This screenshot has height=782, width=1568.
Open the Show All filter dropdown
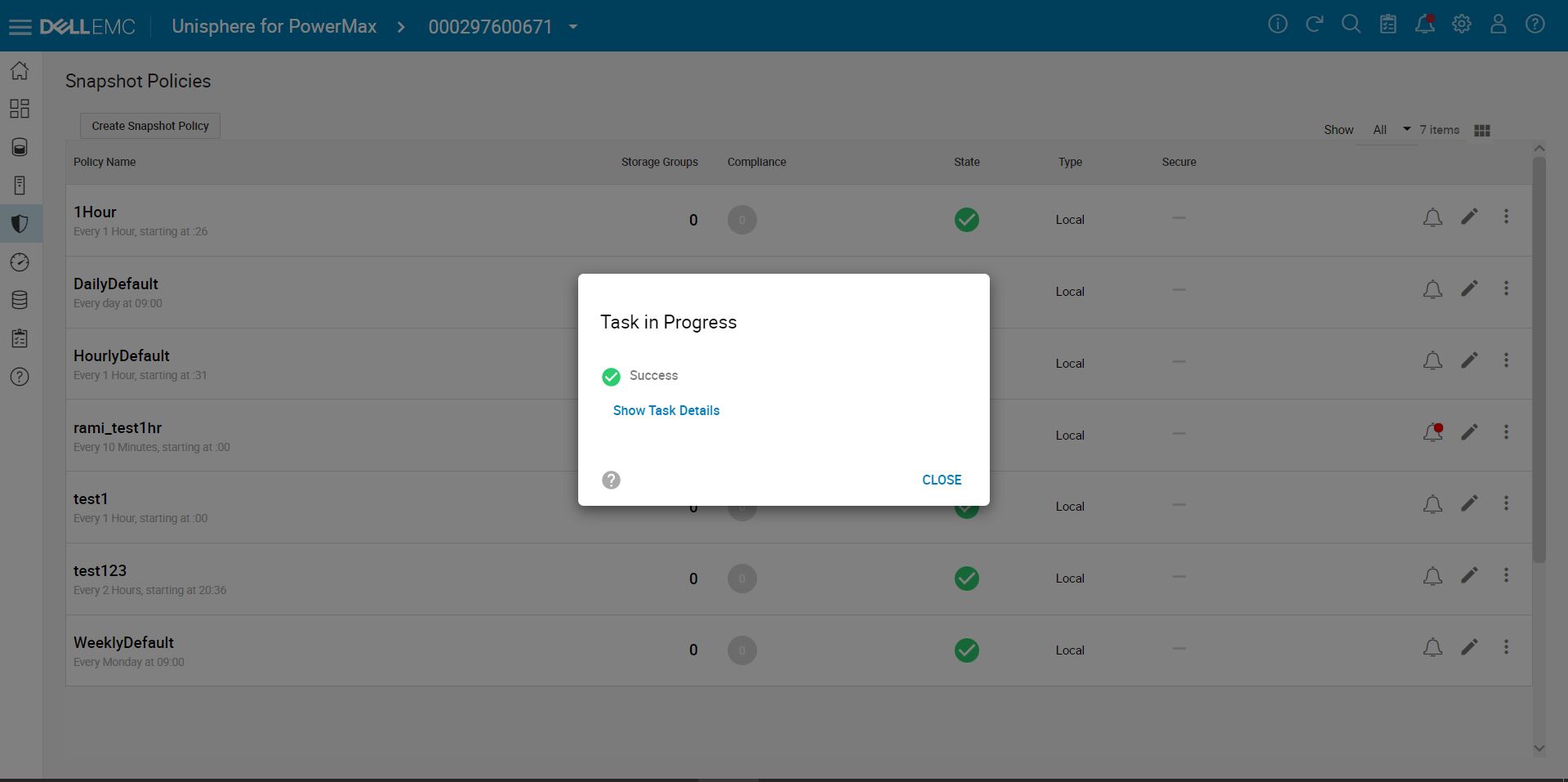click(x=1388, y=129)
